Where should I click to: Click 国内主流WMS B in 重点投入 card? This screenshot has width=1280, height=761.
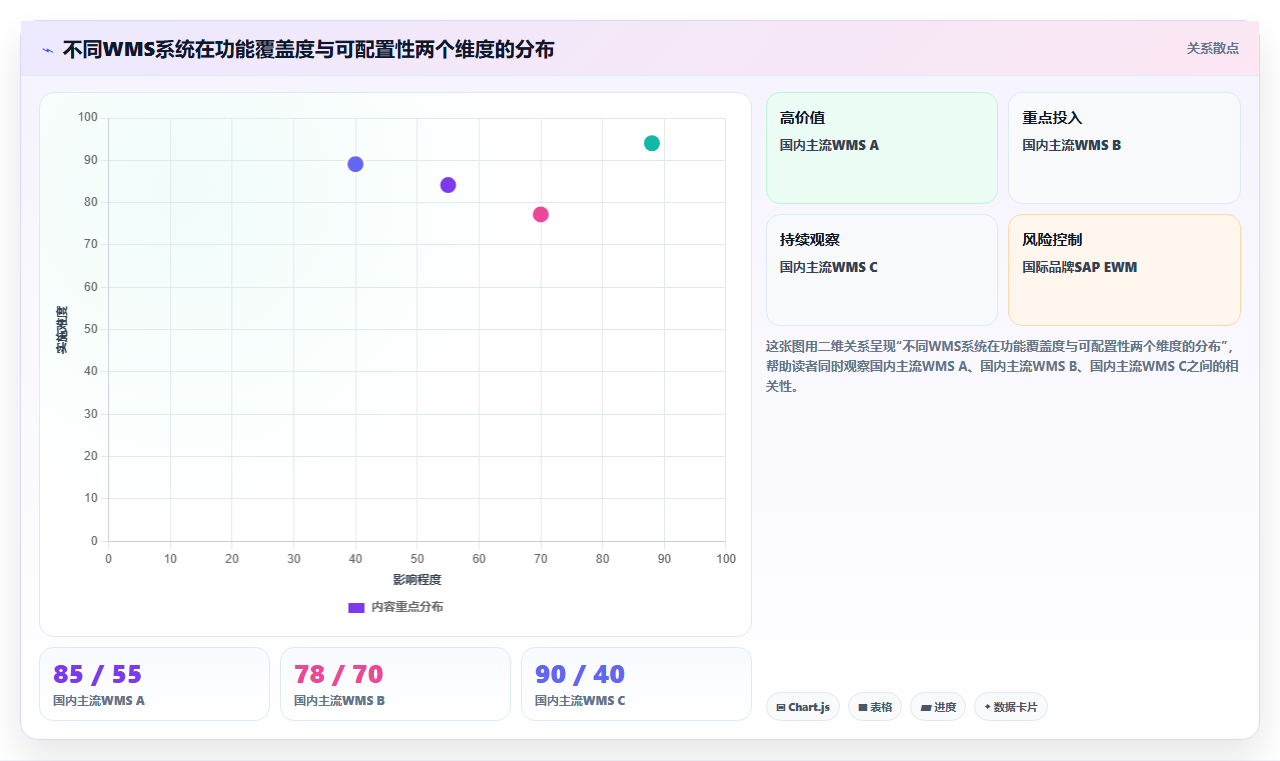(x=1072, y=145)
